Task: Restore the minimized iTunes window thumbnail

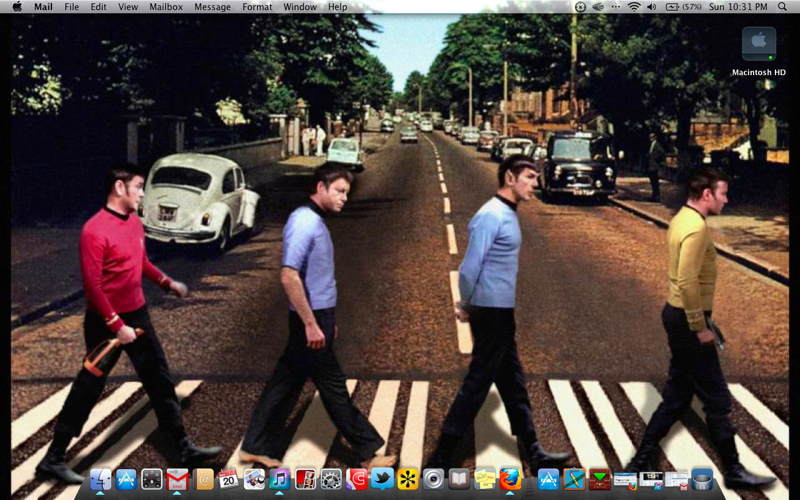Action: 651,480
